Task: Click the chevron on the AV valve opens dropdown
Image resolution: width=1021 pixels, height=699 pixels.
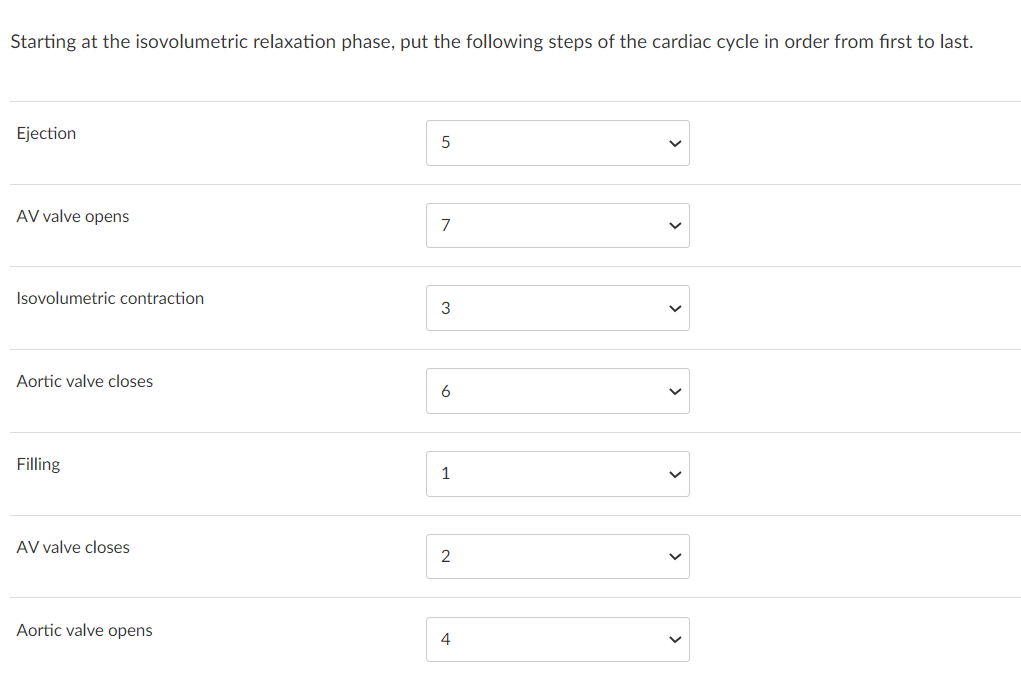Action: coord(675,225)
